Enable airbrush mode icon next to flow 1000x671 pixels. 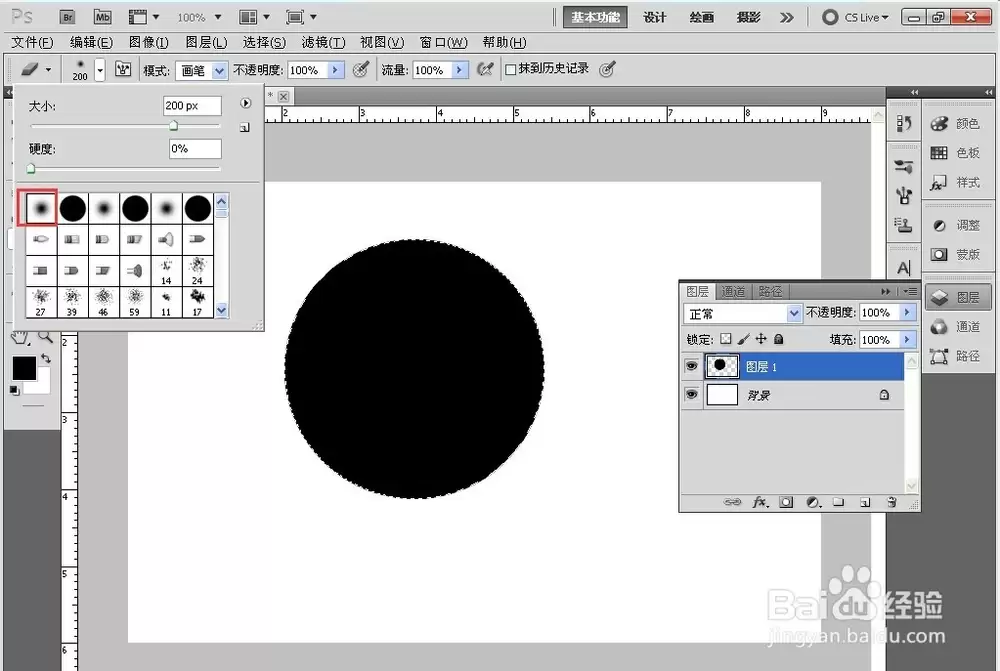pos(485,69)
